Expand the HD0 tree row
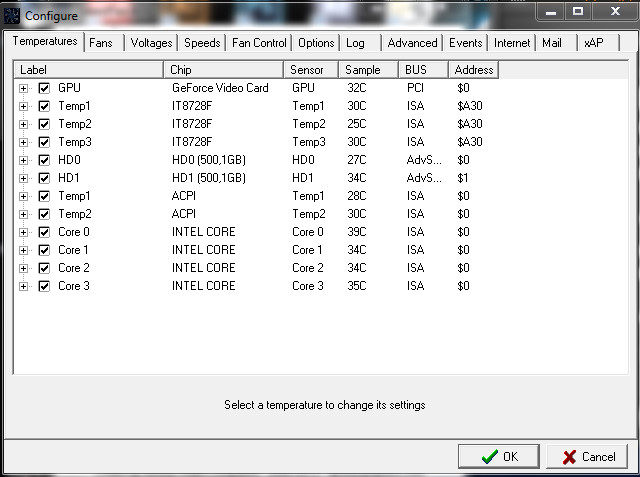The width and height of the screenshot is (640, 477). click(x=23, y=160)
